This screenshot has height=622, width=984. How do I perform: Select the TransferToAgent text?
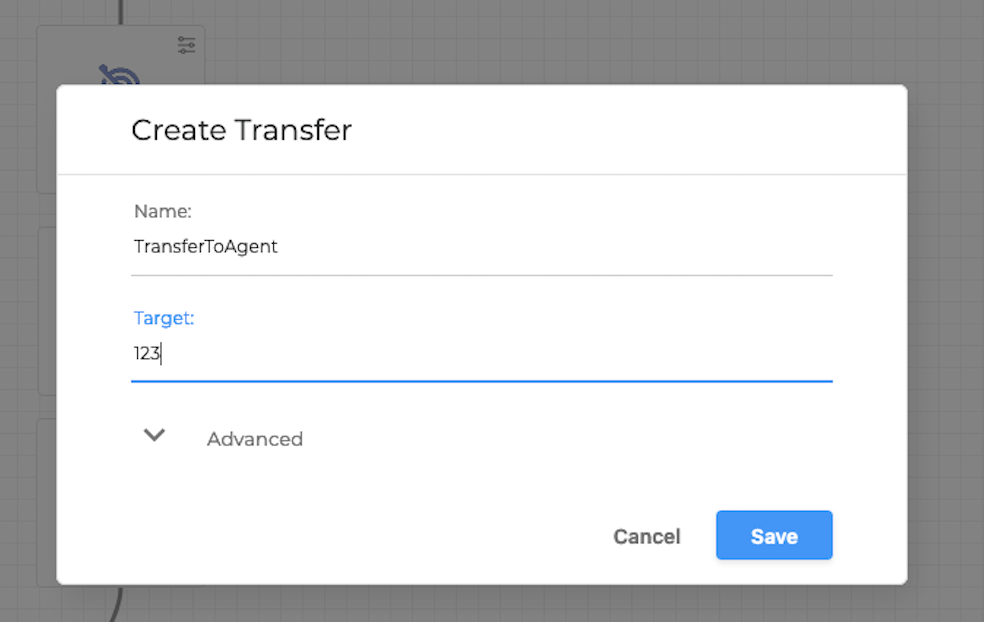click(x=205, y=246)
